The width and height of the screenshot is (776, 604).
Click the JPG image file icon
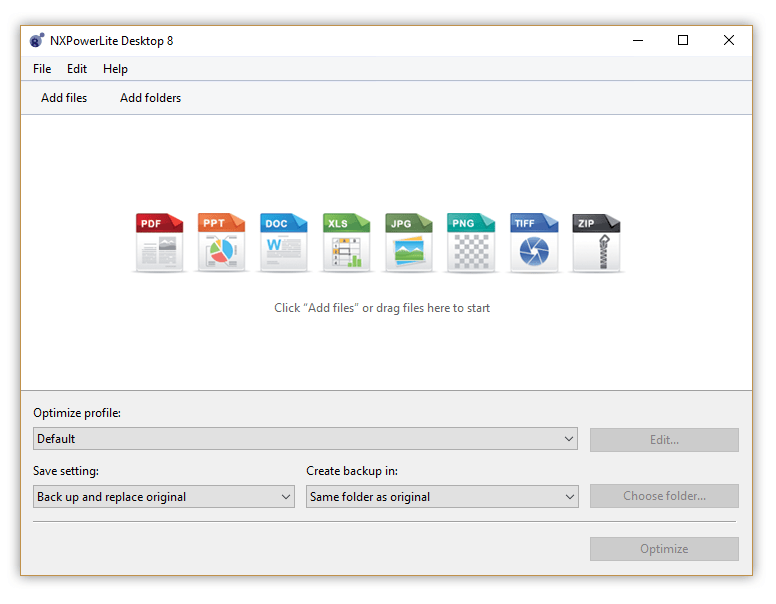pos(409,243)
